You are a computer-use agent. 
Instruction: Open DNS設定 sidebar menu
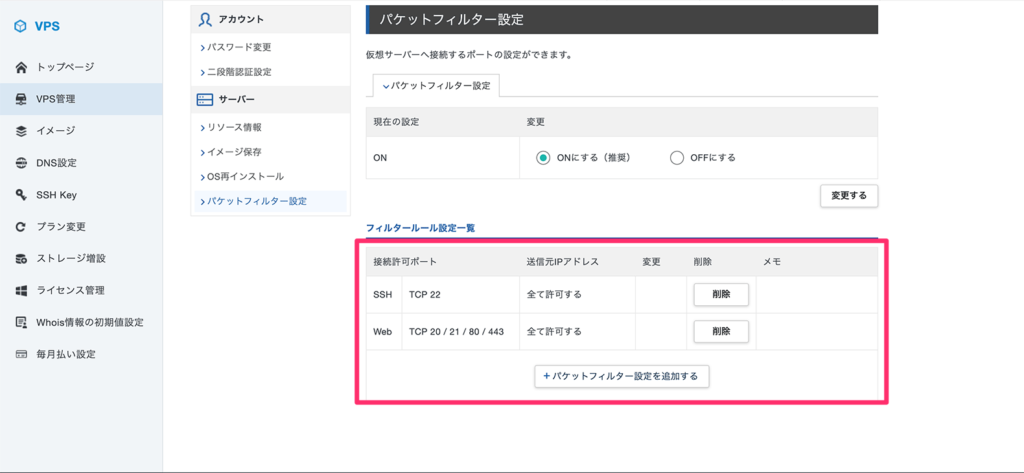(81, 163)
